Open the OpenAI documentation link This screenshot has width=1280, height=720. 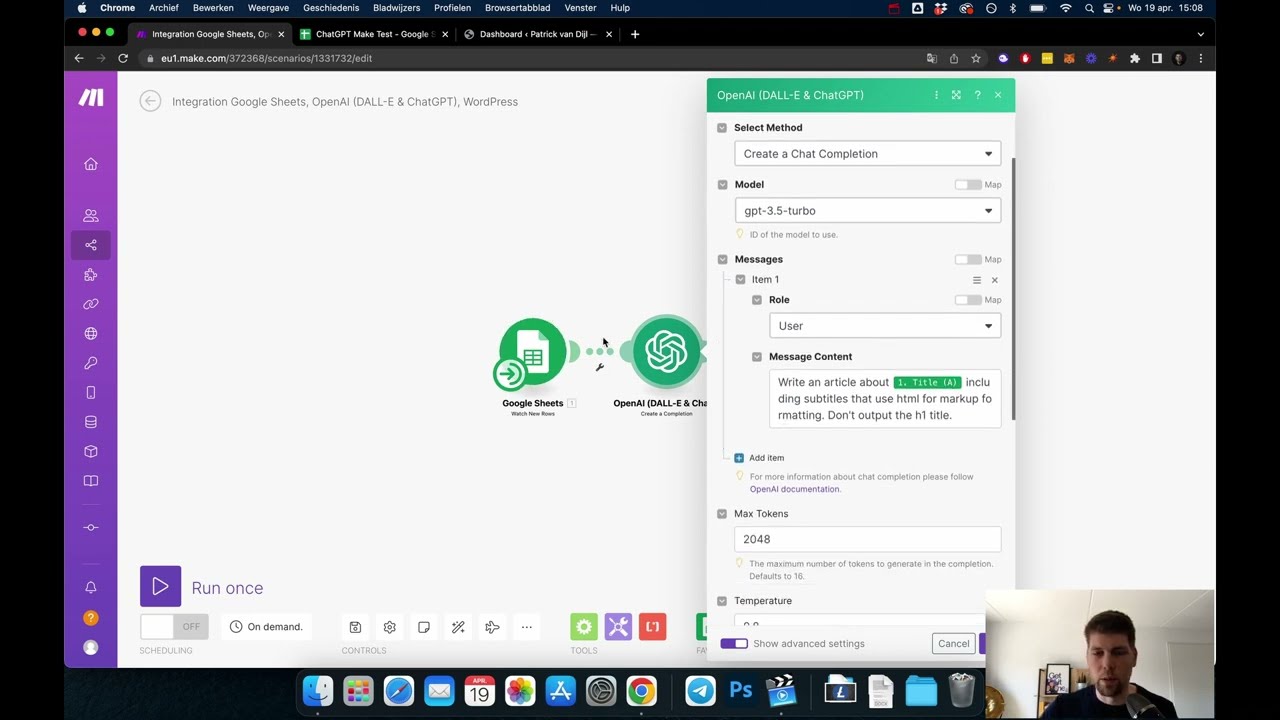pos(795,489)
